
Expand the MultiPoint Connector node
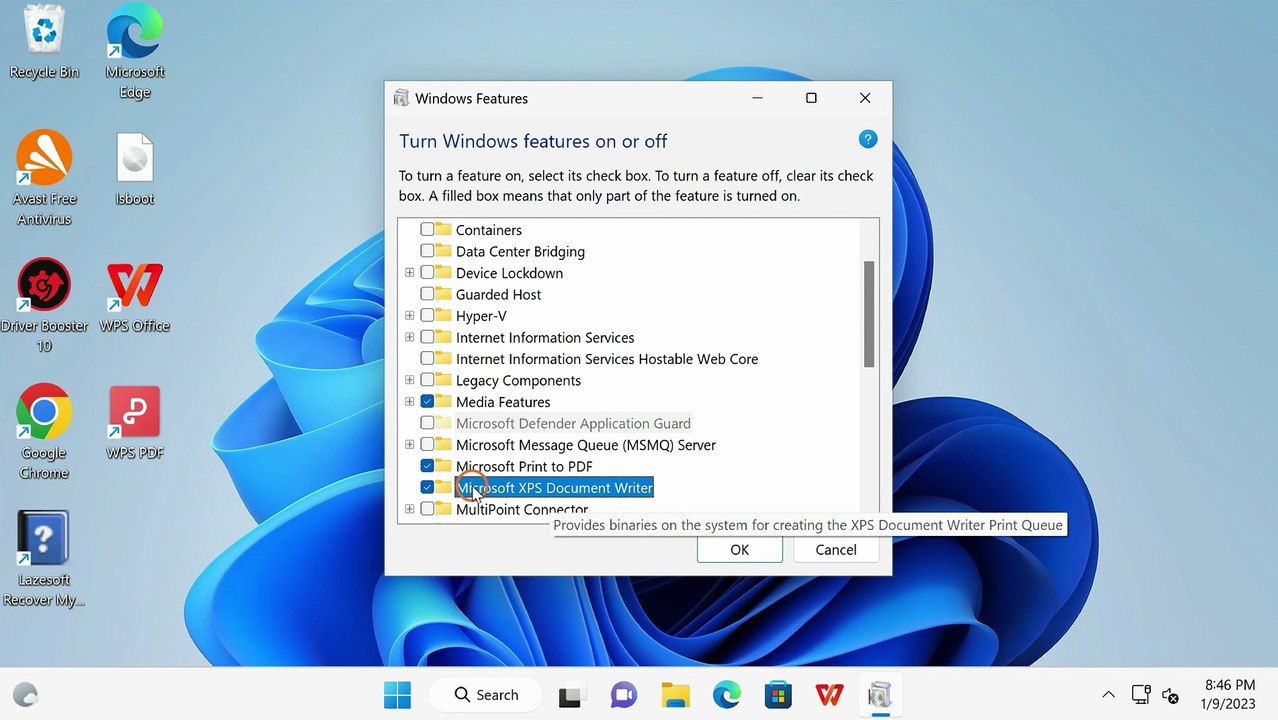tap(409, 509)
